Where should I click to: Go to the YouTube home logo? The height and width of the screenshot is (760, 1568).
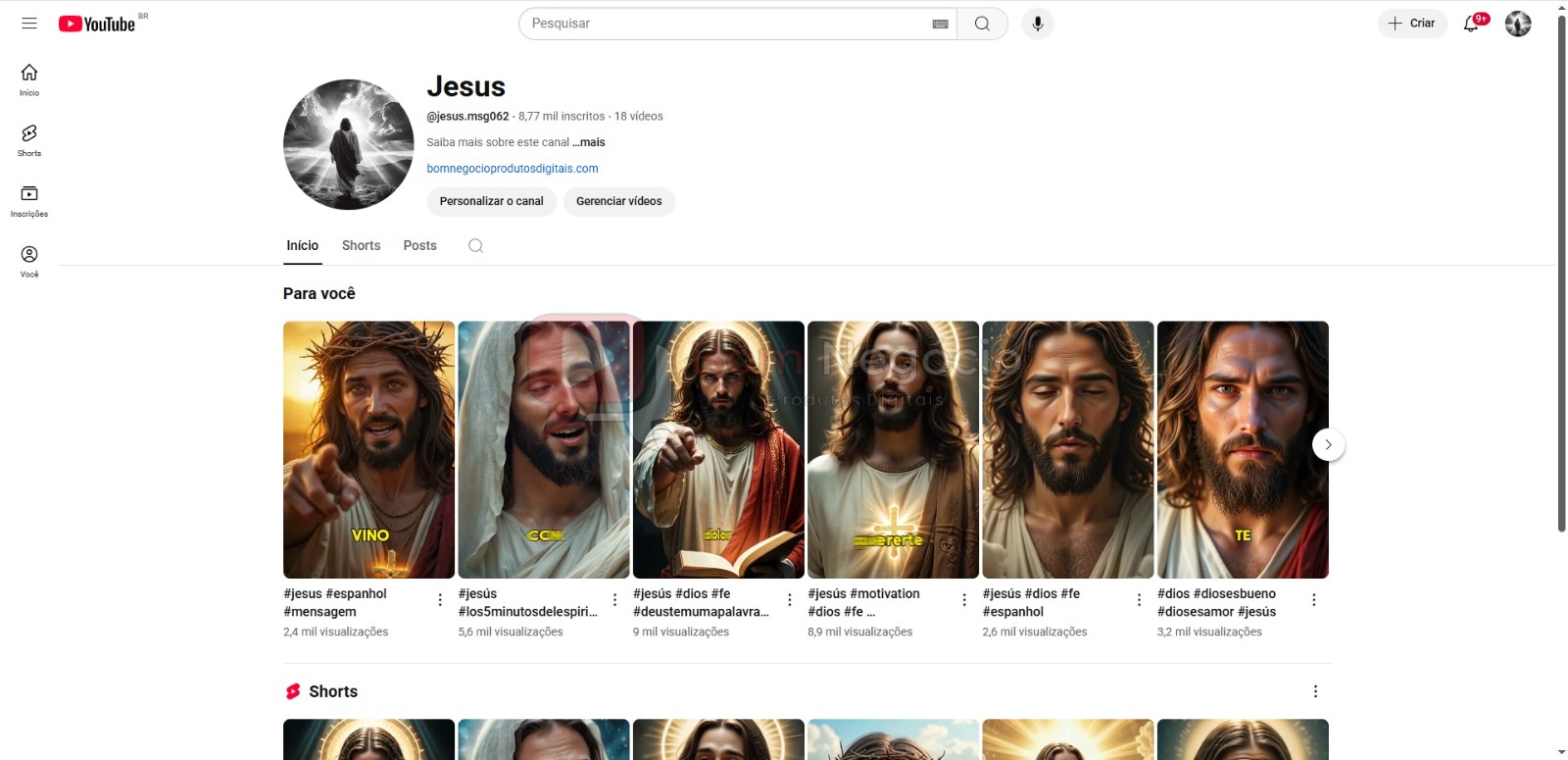[97, 24]
